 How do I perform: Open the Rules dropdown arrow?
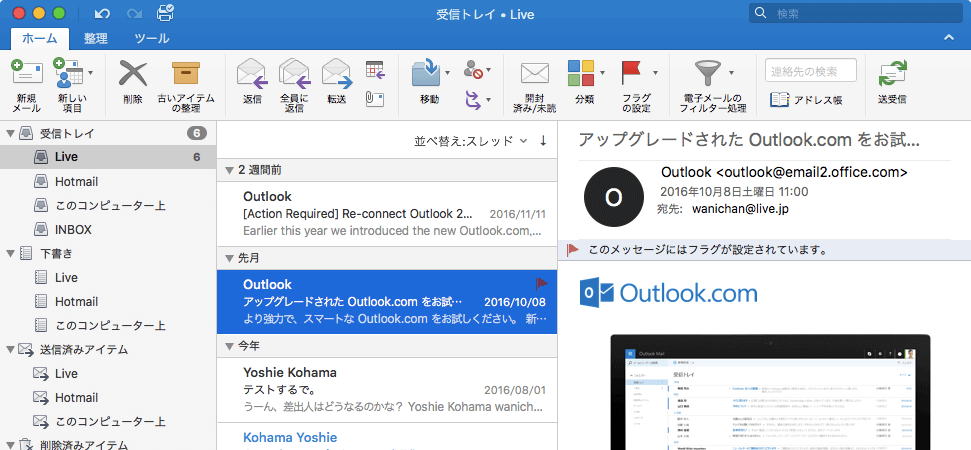click(489, 100)
